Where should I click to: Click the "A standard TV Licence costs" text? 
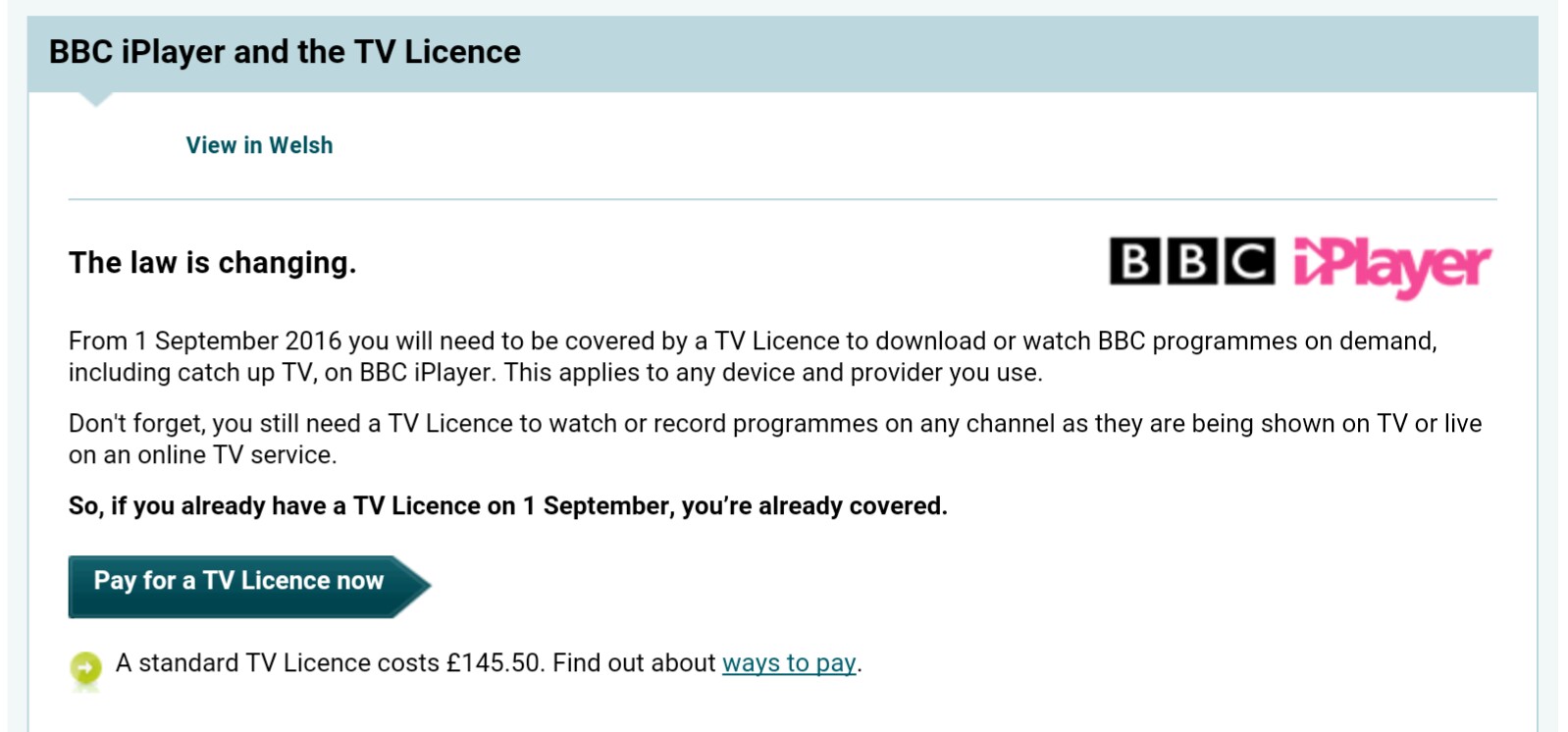click(278, 663)
